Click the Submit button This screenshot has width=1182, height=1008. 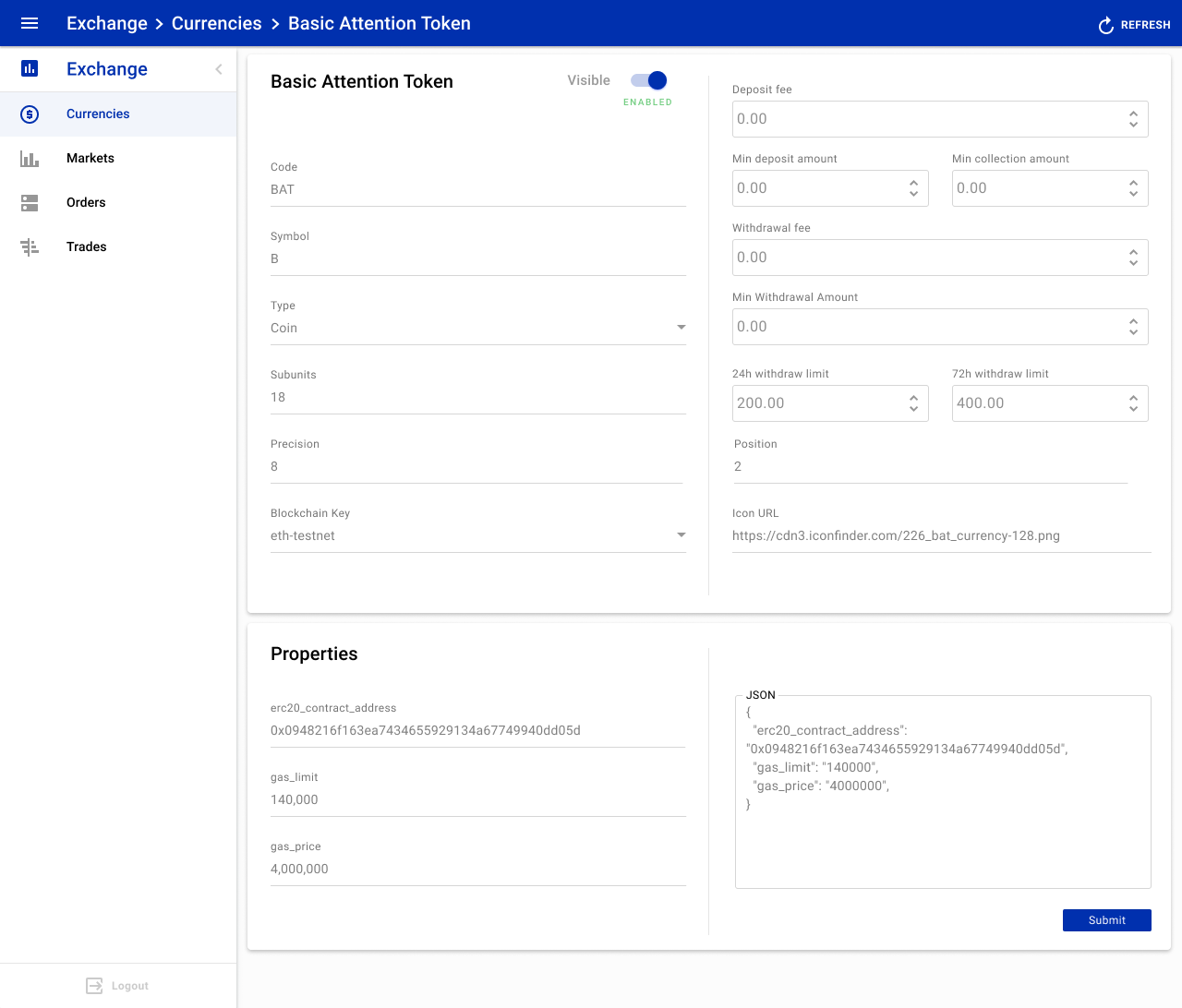point(1107,920)
